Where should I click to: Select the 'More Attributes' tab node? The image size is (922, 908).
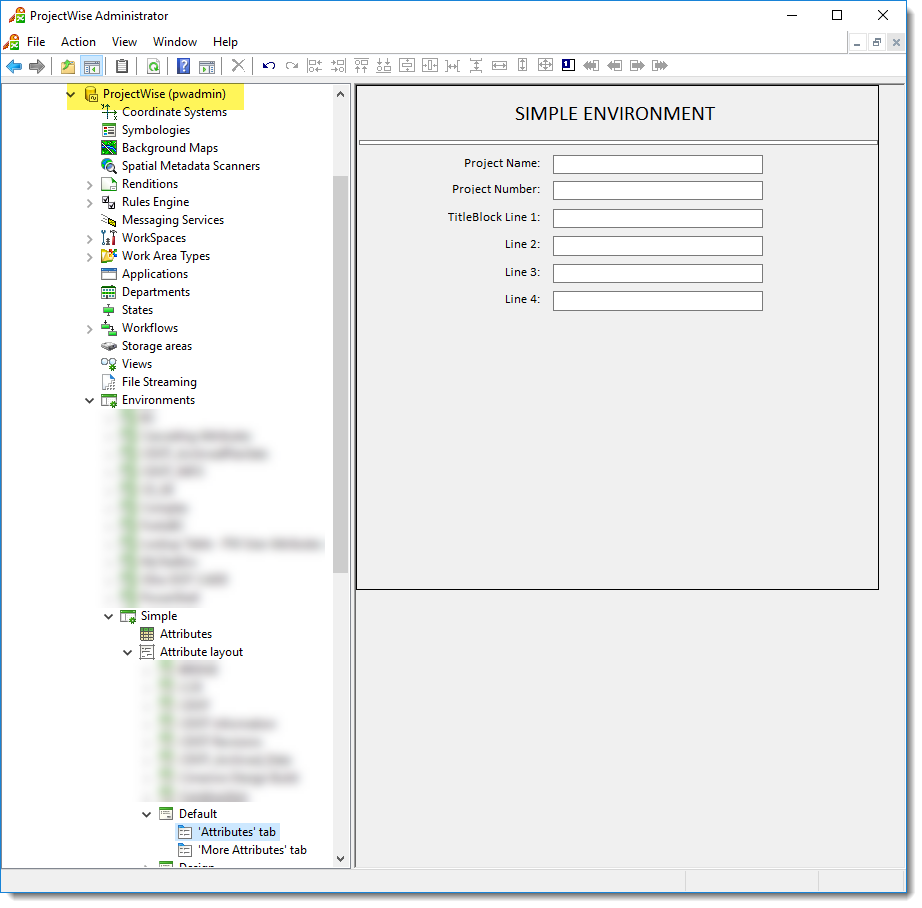[252, 850]
